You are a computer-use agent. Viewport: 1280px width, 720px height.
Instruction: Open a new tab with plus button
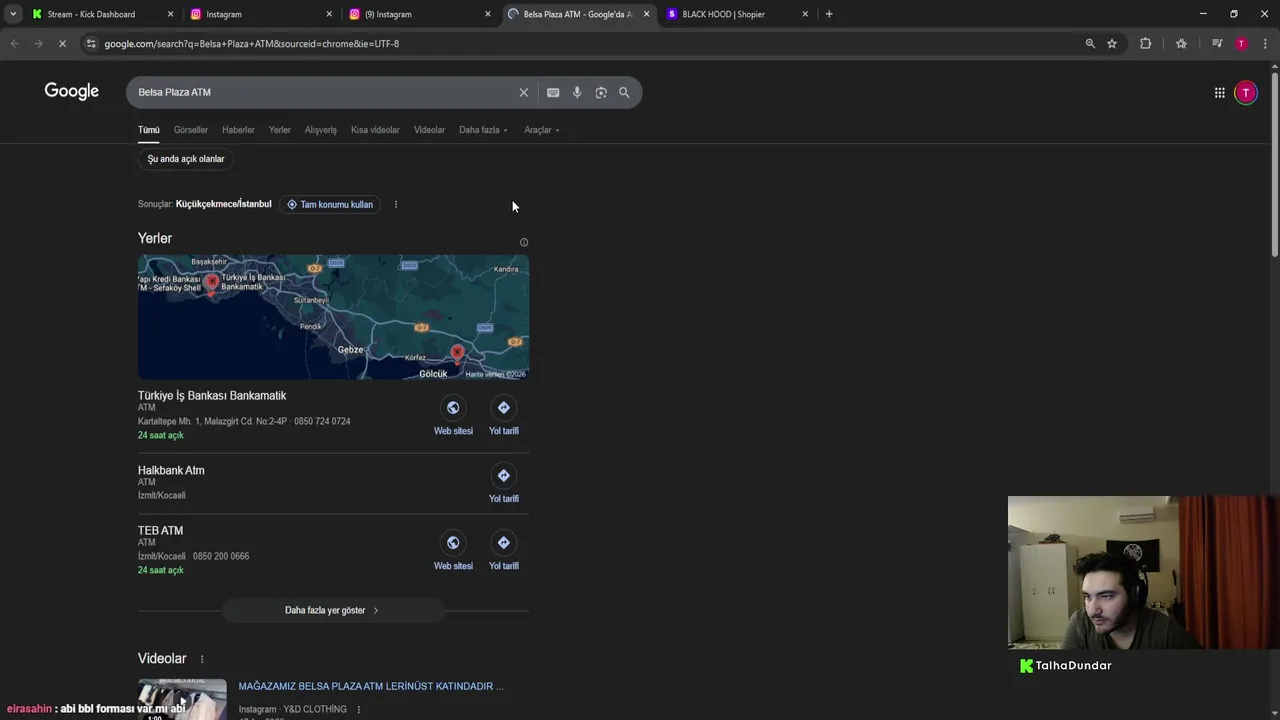[x=829, y=14]
